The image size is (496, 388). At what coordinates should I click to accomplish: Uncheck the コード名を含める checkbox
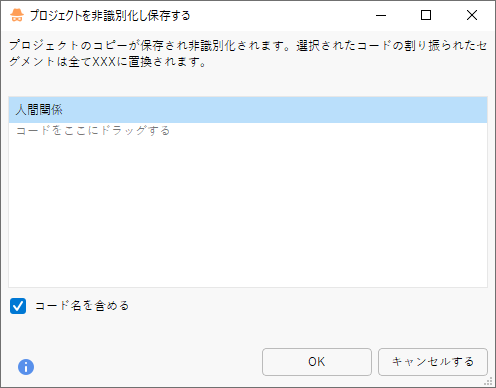18,306
